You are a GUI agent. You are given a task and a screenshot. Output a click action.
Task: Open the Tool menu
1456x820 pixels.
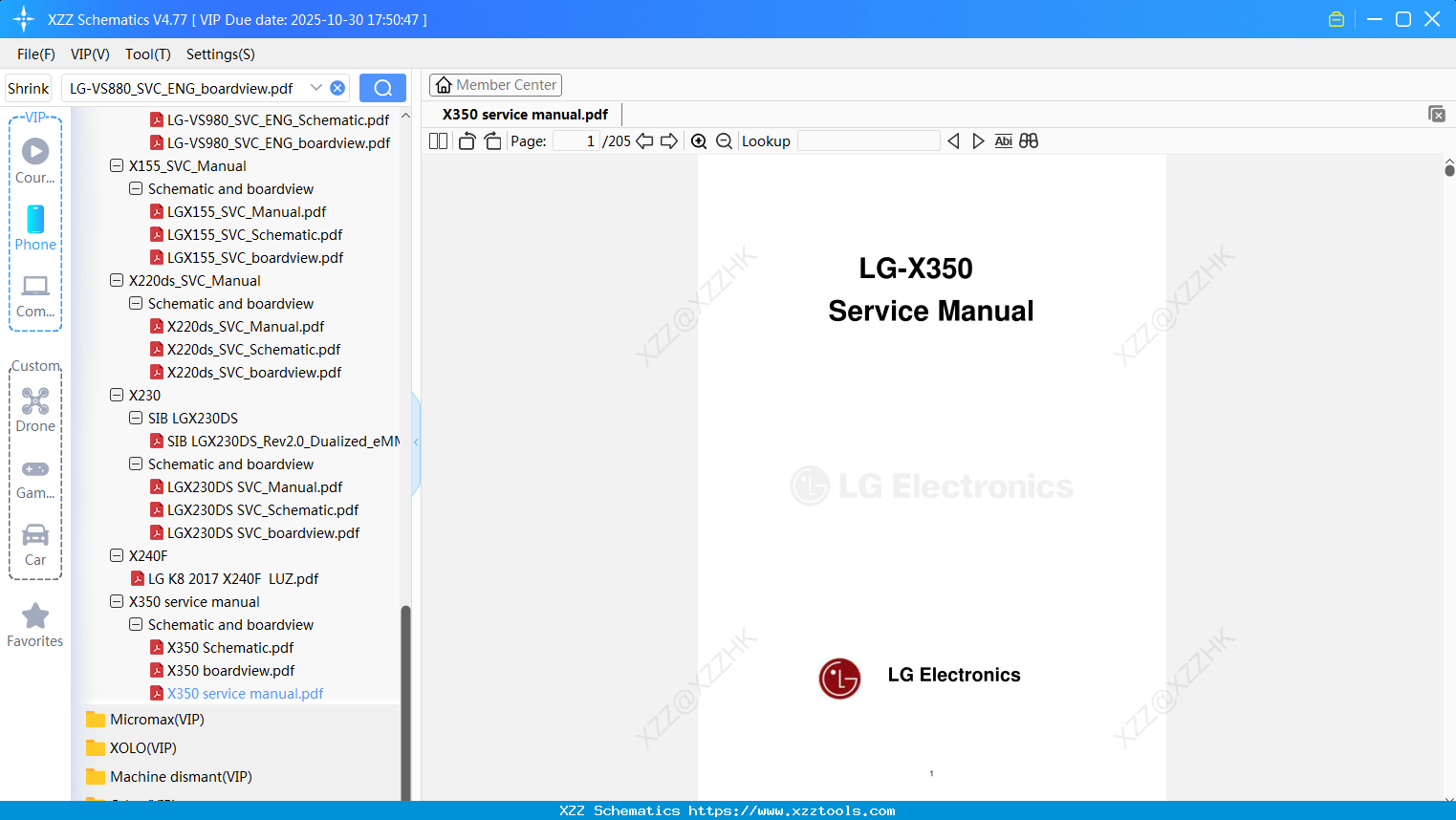tap(147, 54)
